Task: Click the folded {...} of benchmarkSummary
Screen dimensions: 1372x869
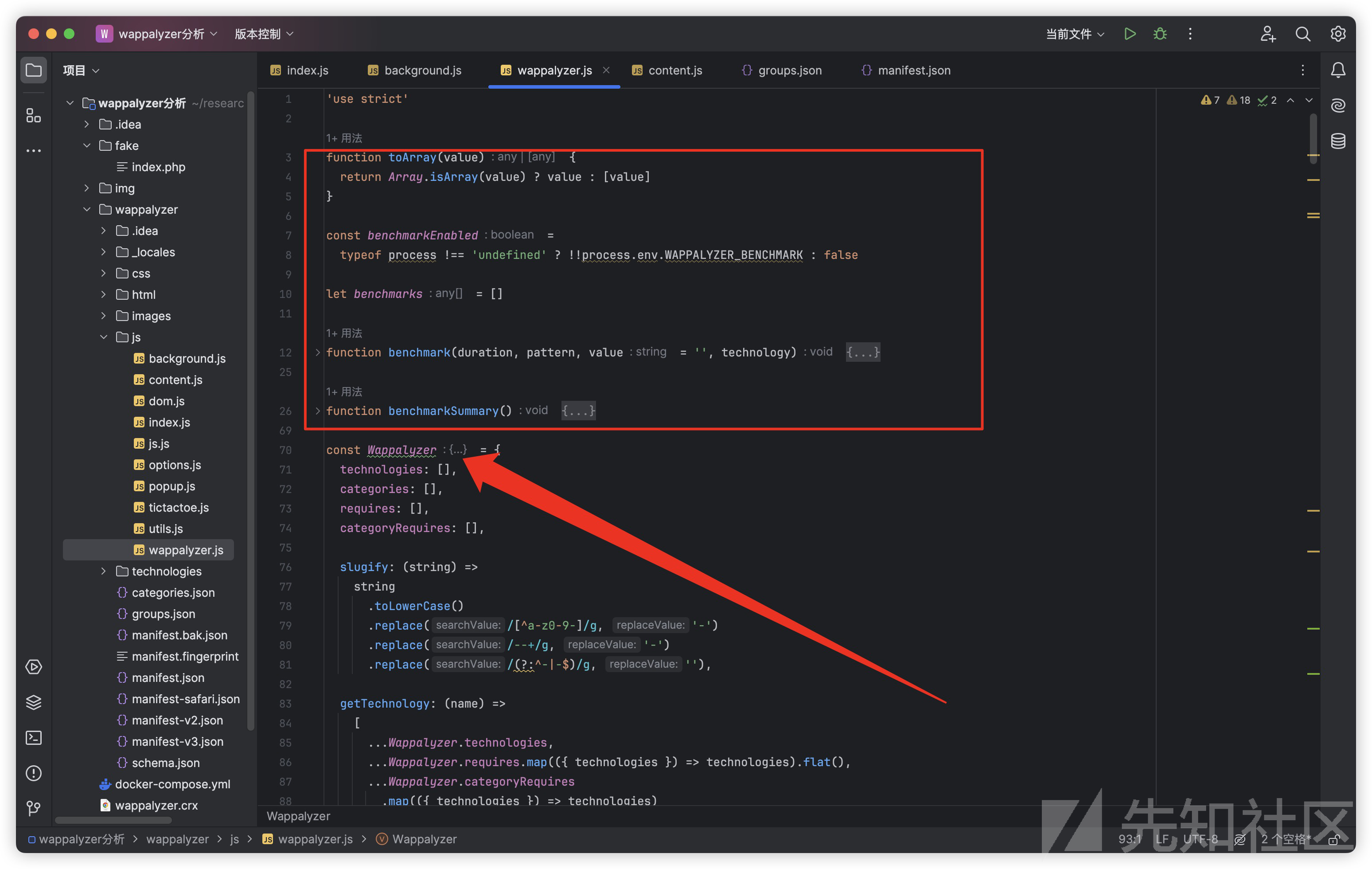Action: pos(578,411)
